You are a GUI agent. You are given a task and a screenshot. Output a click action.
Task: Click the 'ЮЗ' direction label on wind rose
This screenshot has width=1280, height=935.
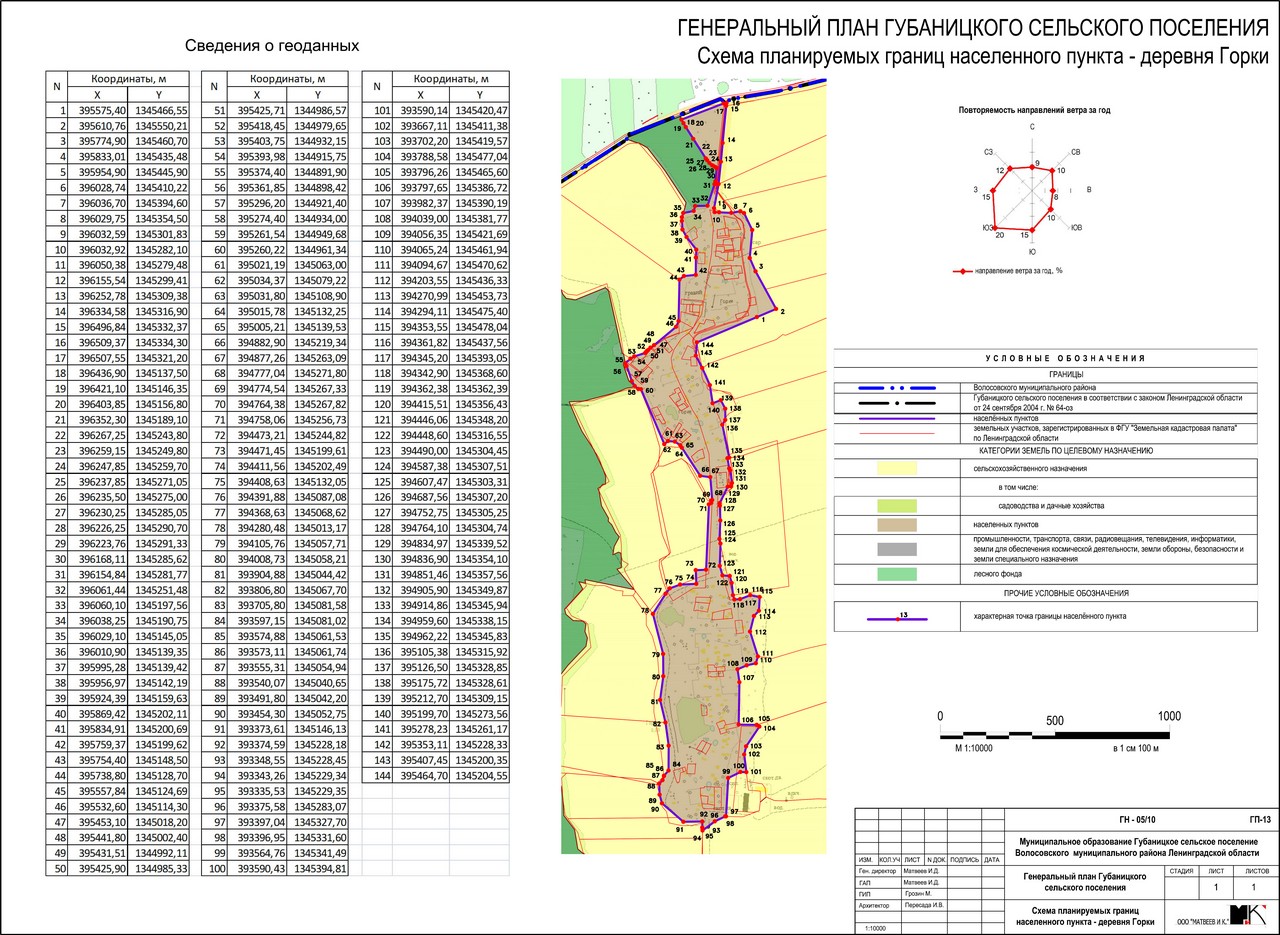pos(988,228)
